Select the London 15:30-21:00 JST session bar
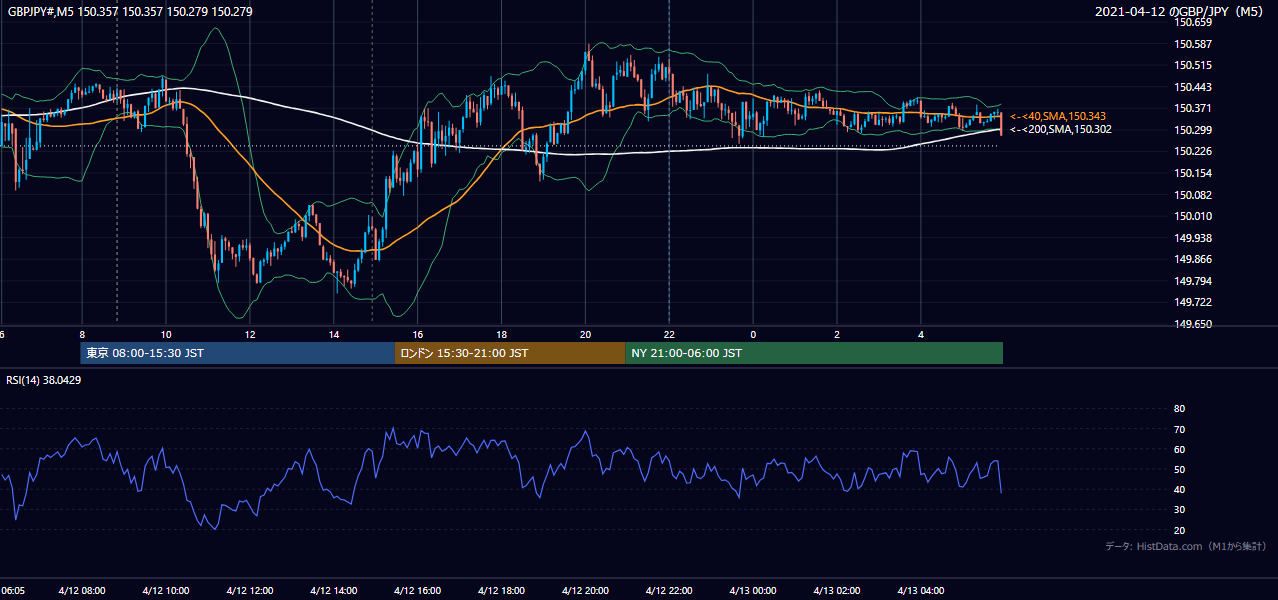The image size is (1278, 600). [510, 353]
